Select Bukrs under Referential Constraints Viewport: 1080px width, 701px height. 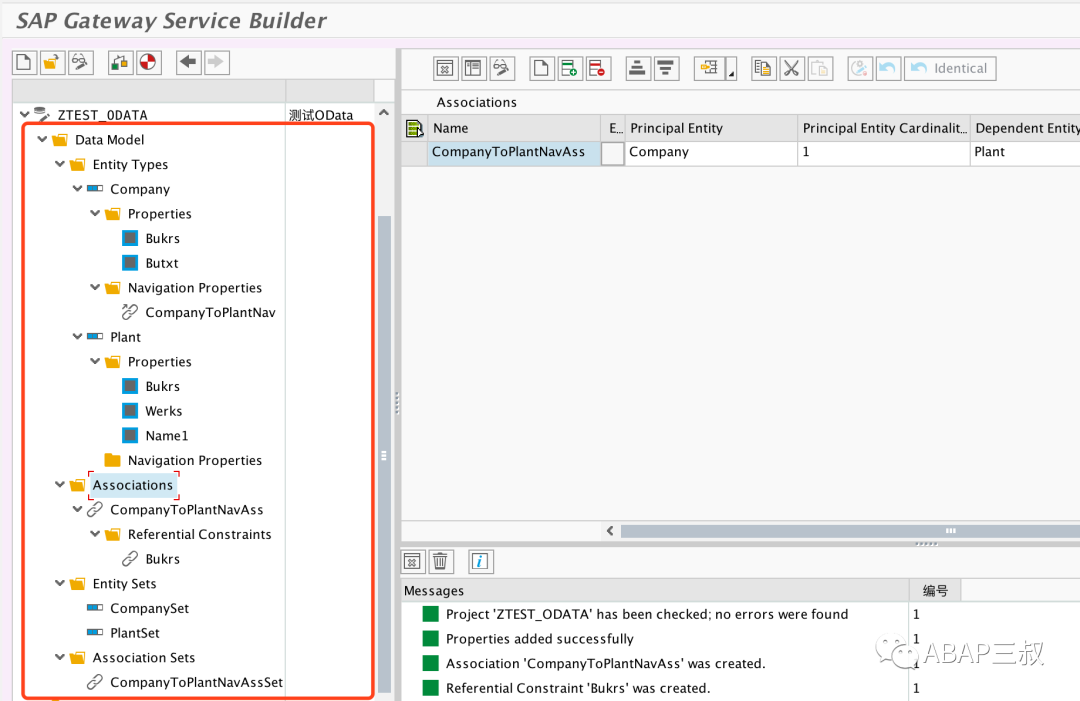[x=163, y=559]
